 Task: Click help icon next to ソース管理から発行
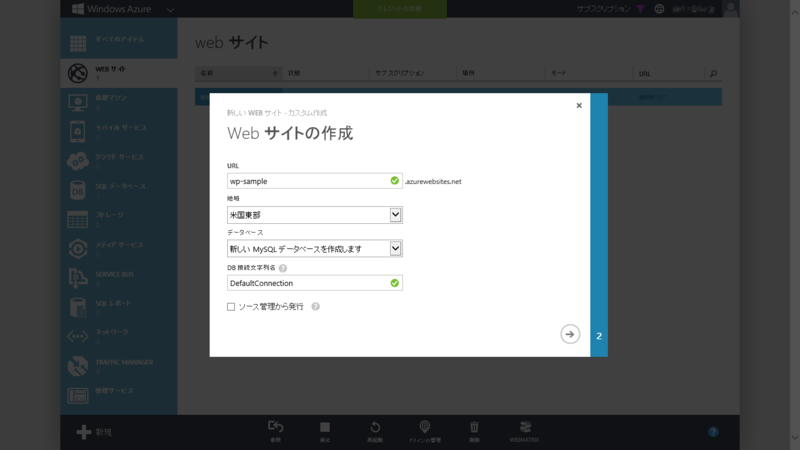[x=316, y=307]
